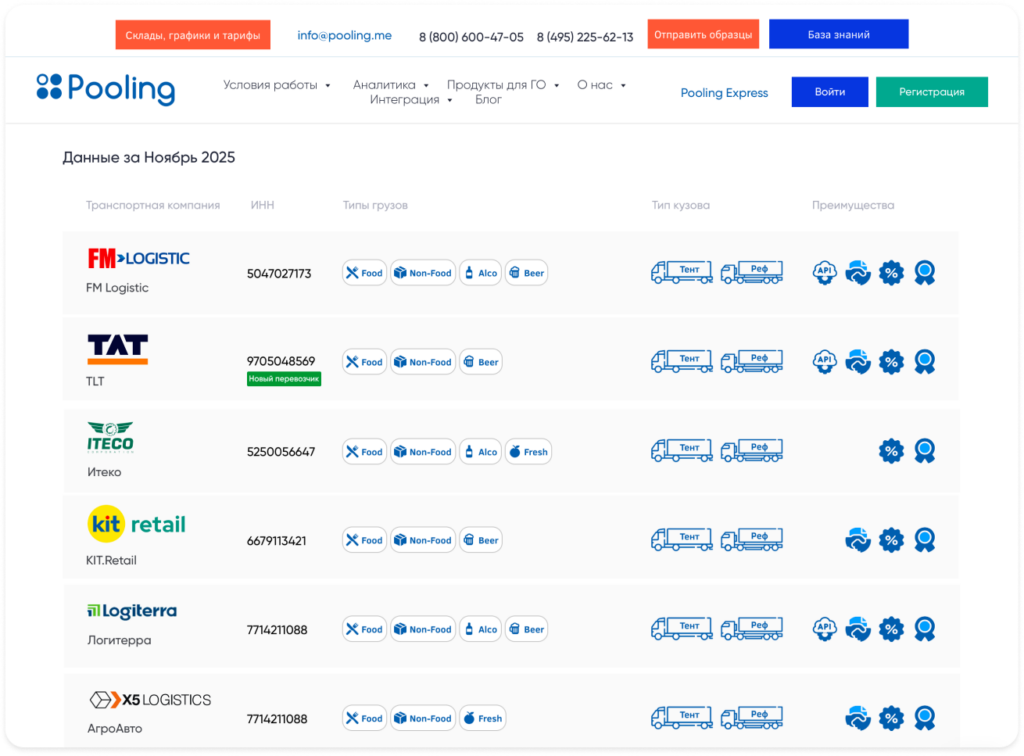Screen dimensions: 1024x756
Task: Click the Alco cargo tag for FM Logistic
Action: point(480,273)
